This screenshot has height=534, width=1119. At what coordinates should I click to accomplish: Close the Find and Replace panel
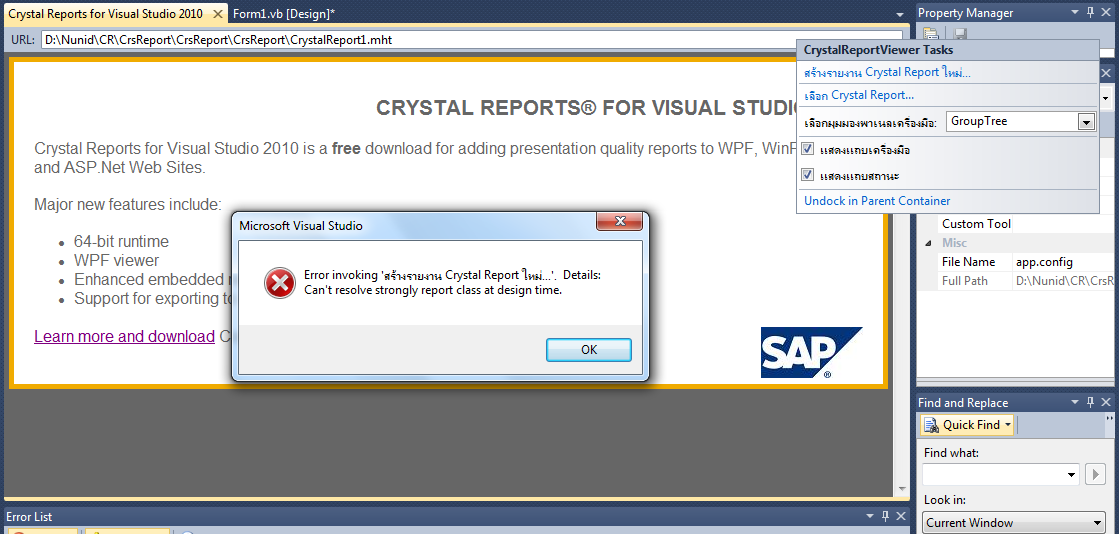pos(1107,403)
